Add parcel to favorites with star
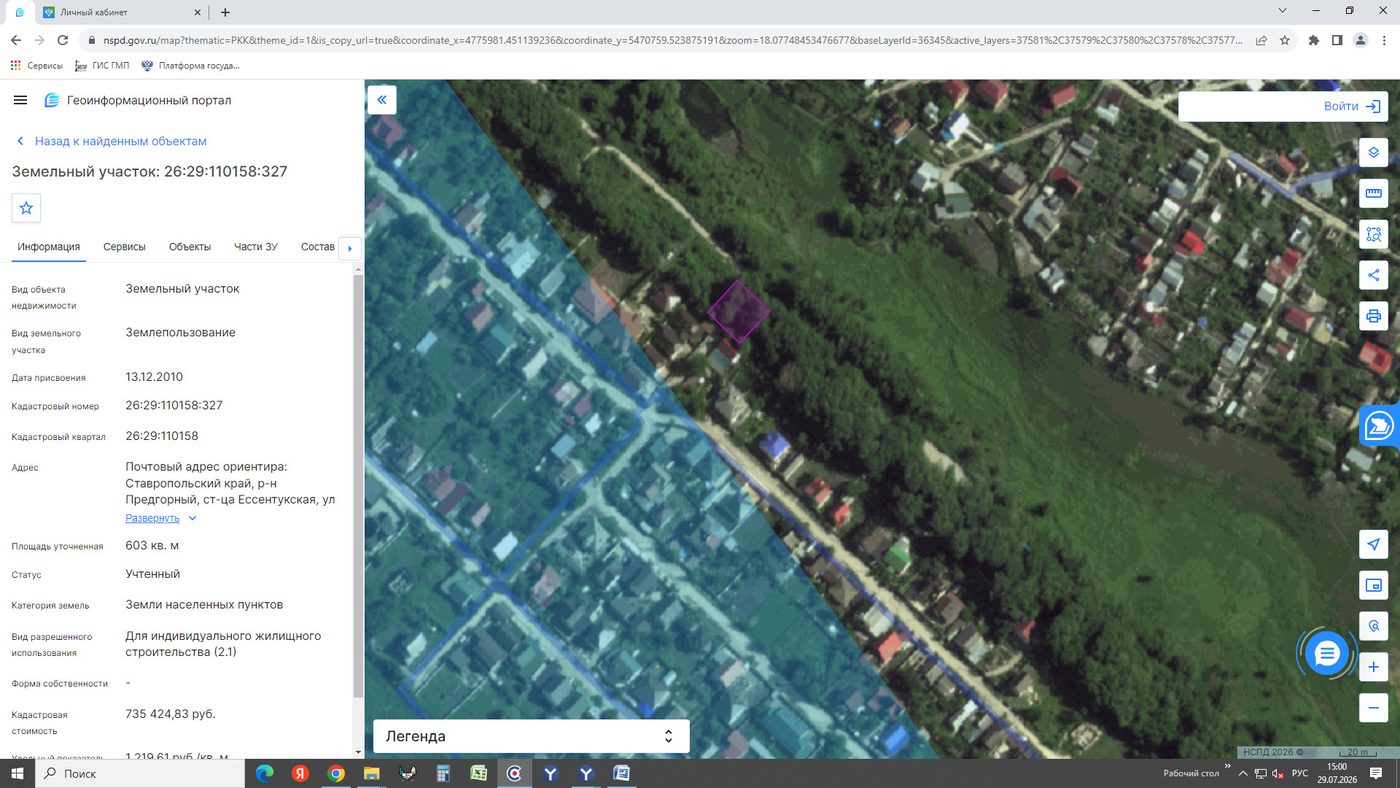This screenshot has height=788, width=1400. point(26,208)
